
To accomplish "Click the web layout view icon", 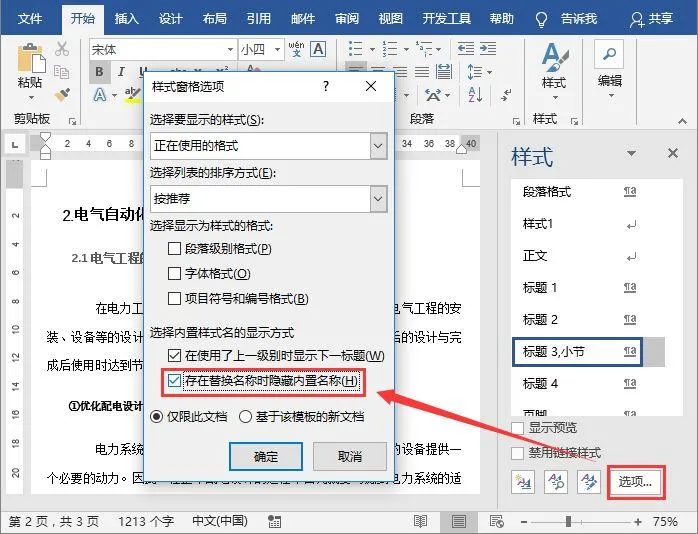I will 496,521.
